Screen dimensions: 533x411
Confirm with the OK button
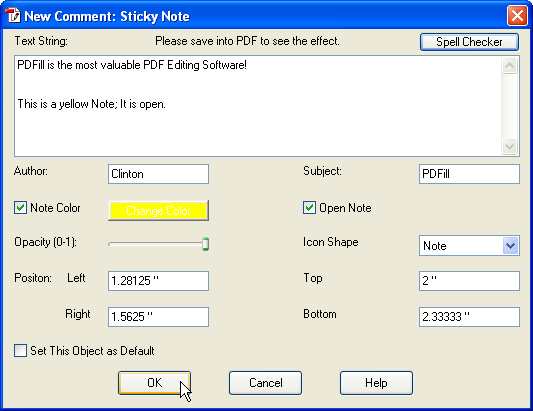click(154, 383)
